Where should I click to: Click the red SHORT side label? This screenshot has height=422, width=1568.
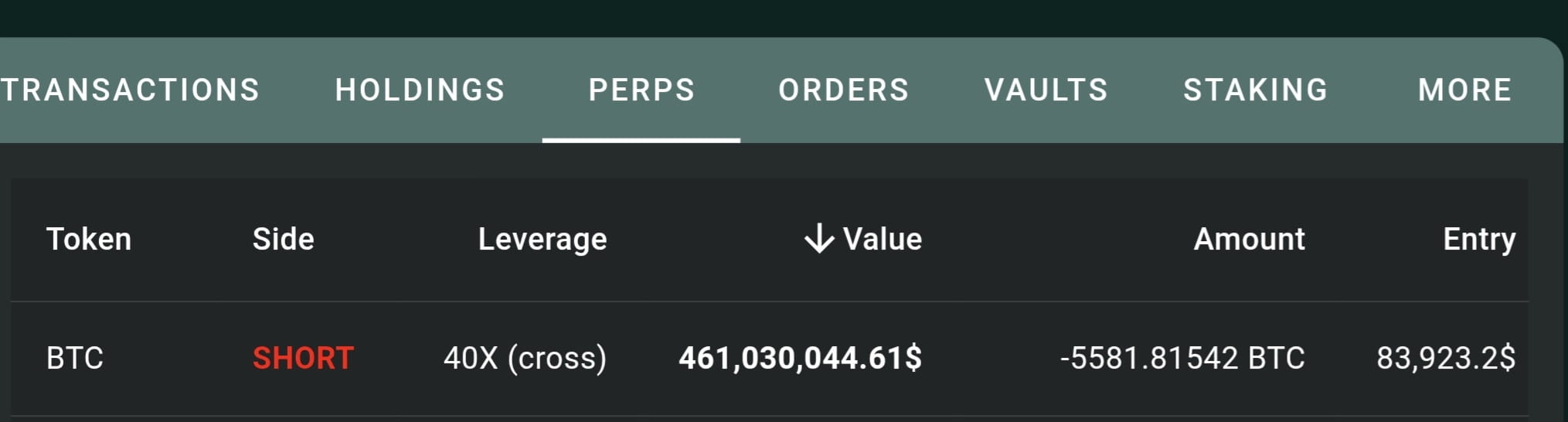tap(303, 359)
